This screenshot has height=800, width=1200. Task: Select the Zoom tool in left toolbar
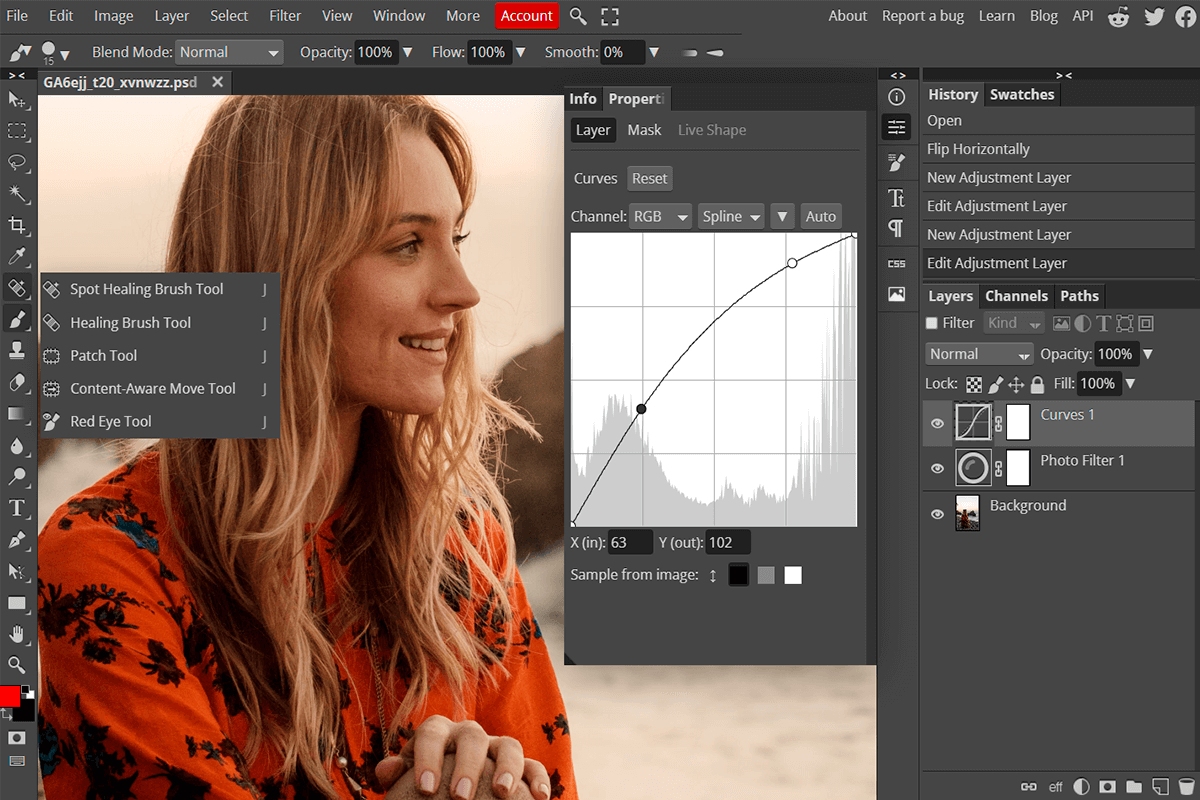coord(17,665)
